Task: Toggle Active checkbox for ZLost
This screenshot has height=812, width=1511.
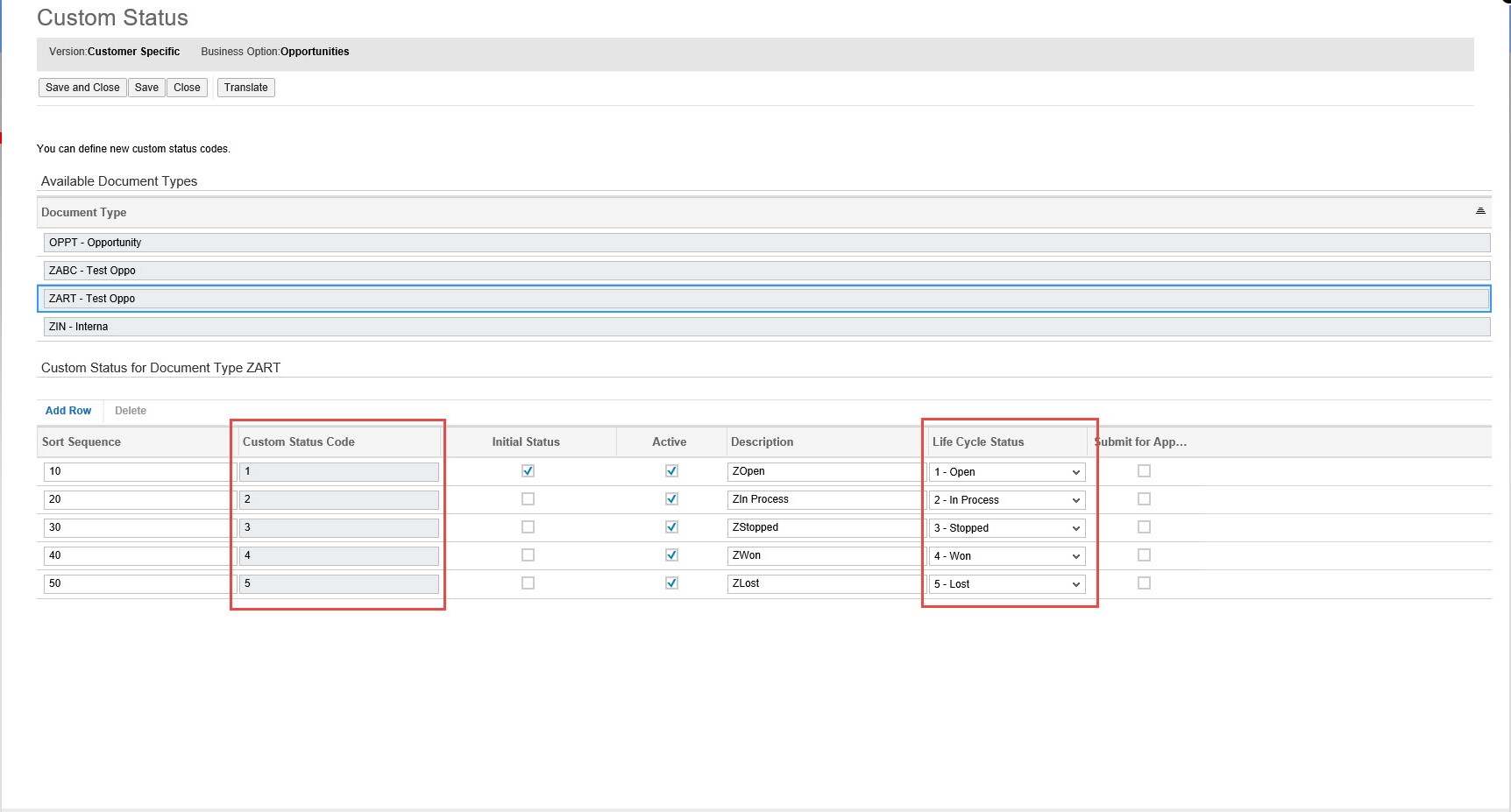Action: tap(671, 583)
